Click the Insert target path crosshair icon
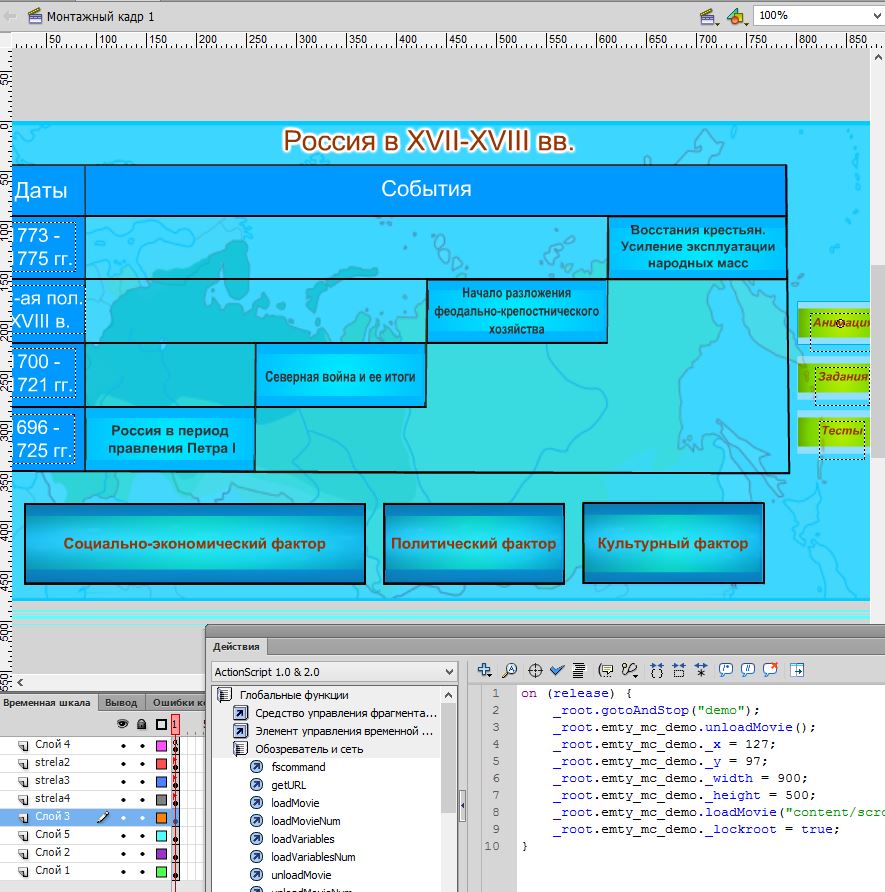The width and height of the screenshot is (885, 892). (535, 670)
